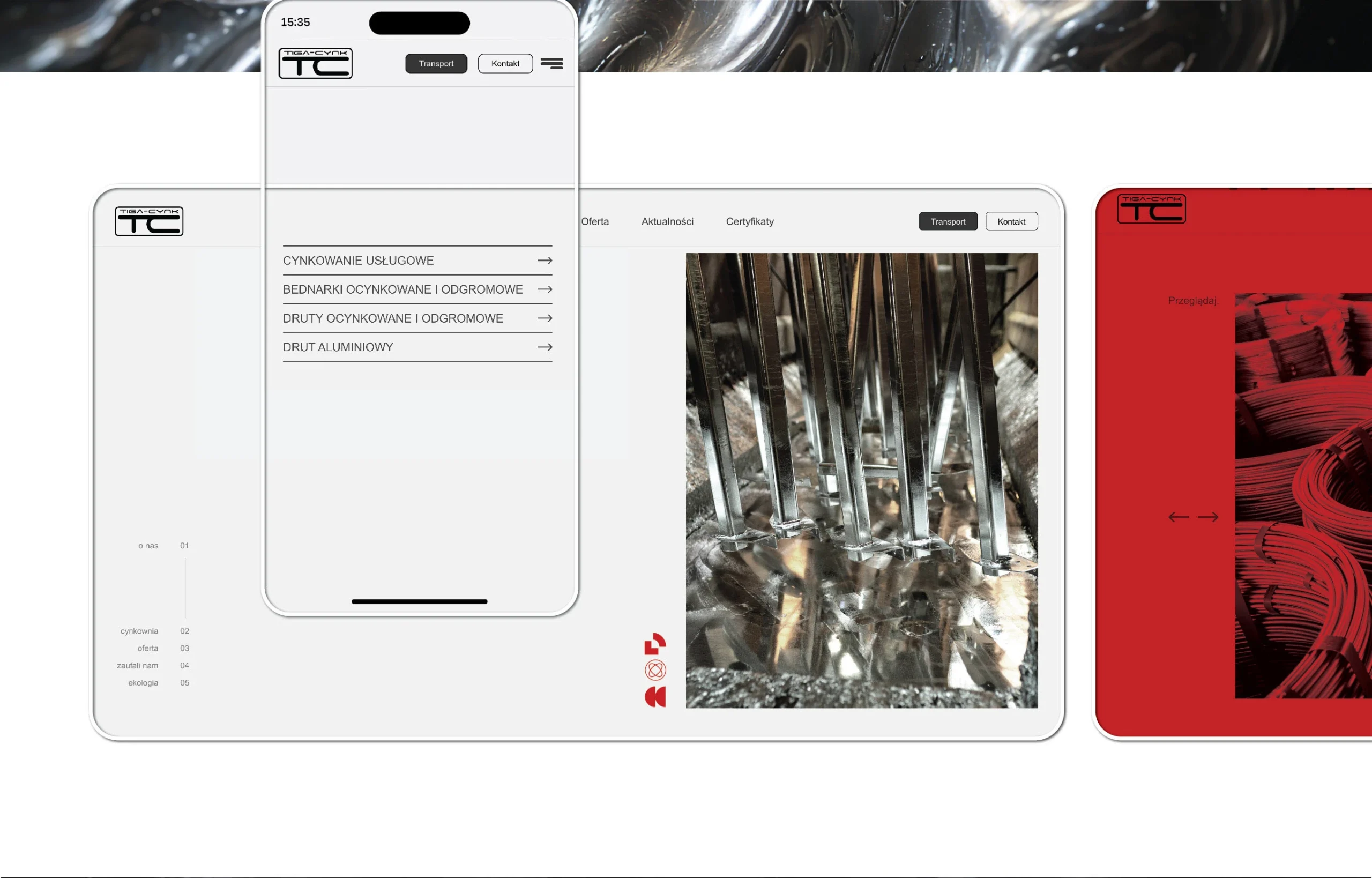Viewport: 1372px width, 878px height.
Task: Select 'oferta' section 03
Action: pyautogui.click(x=163, y=648)
